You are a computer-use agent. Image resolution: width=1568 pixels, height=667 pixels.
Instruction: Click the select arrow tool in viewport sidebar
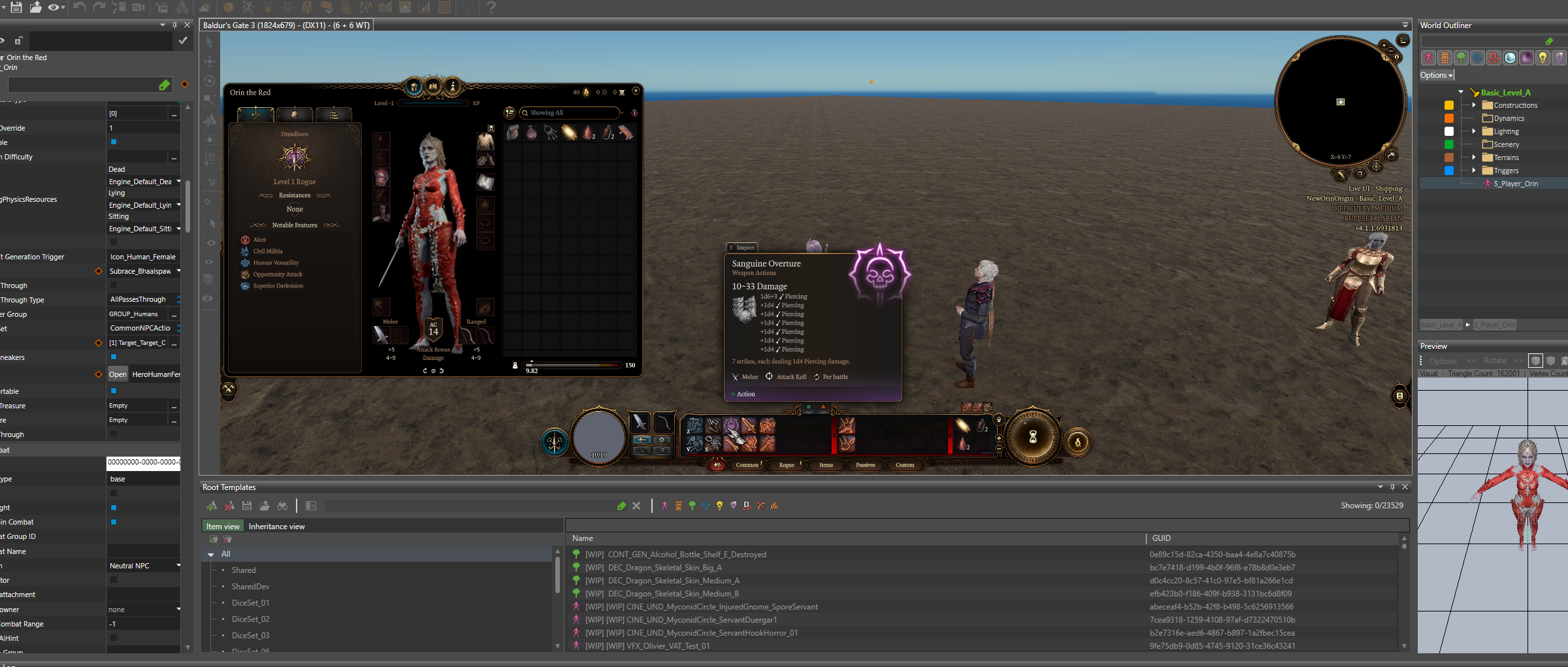point(210,42)
